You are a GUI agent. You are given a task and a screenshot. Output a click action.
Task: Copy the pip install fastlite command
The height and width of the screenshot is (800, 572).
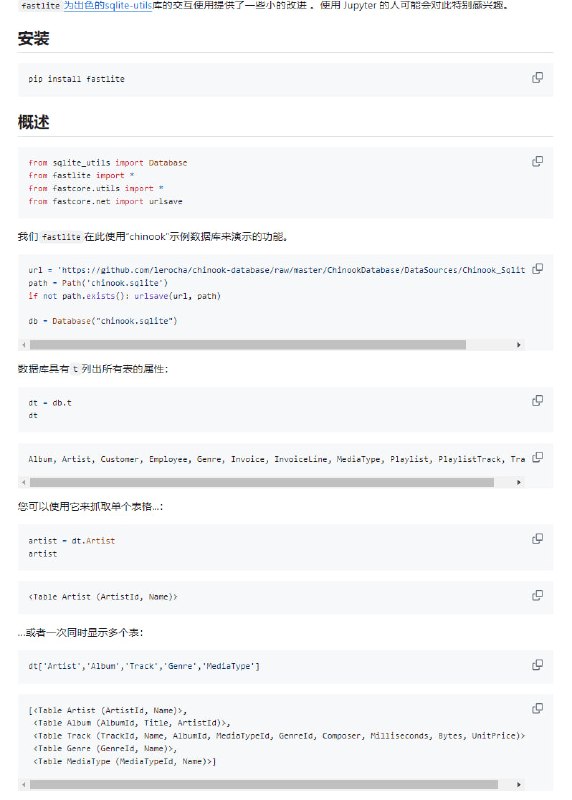tap(537, 78)
